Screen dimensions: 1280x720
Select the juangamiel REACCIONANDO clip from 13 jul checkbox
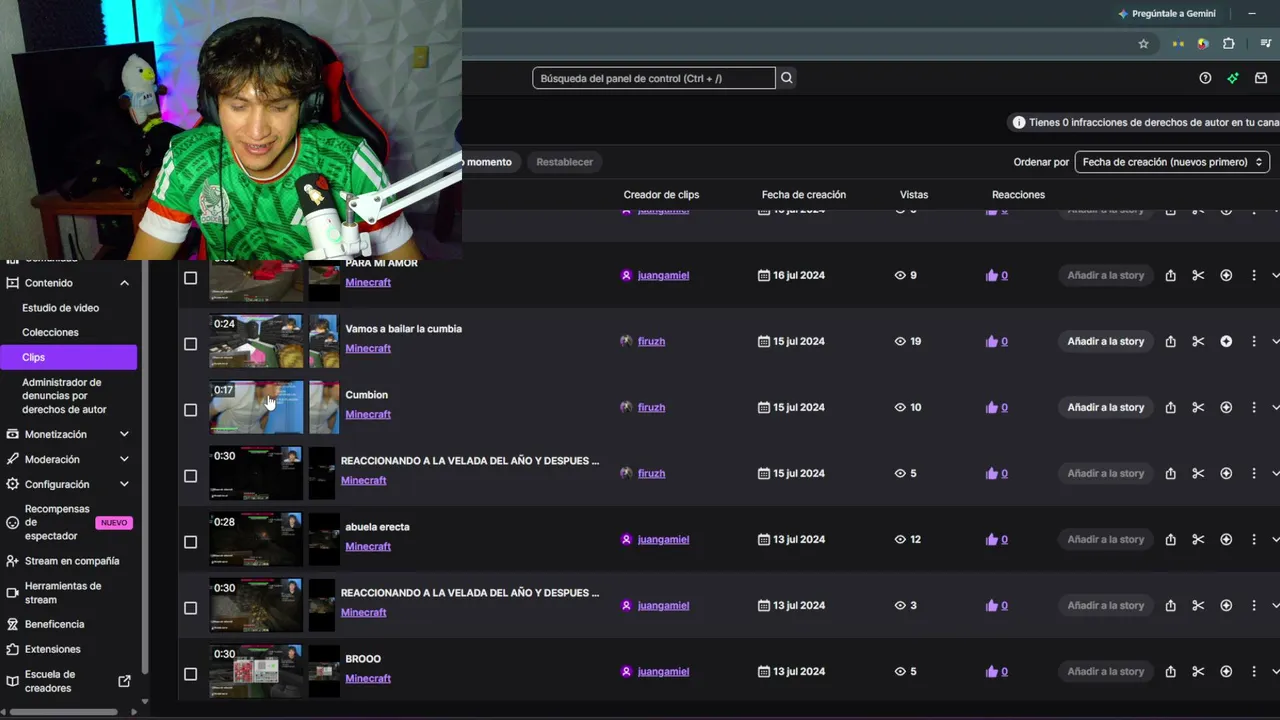[x=190, y=608]
